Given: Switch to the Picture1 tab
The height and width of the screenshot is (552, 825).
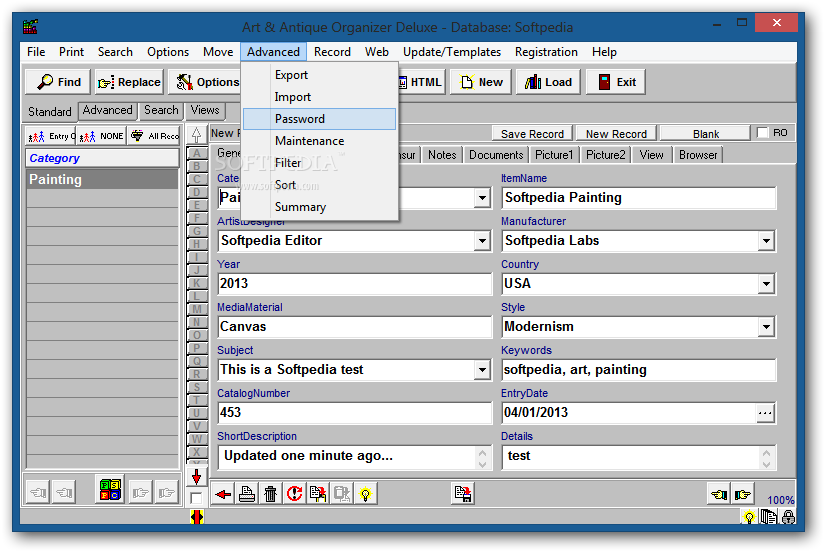Looking at the screenshot, I should pyautogui.click(x=554, y=155).
